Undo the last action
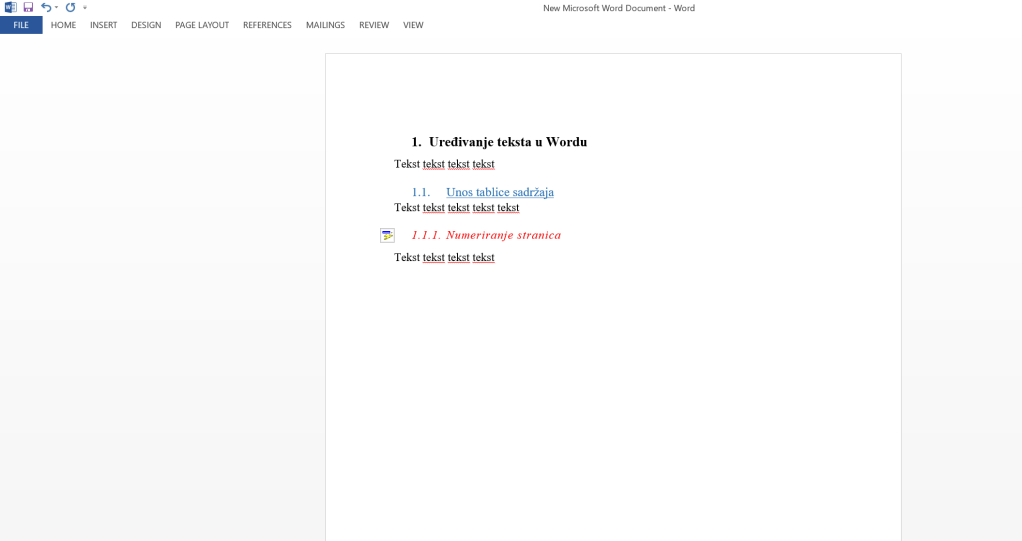 (x=45, y=7)
